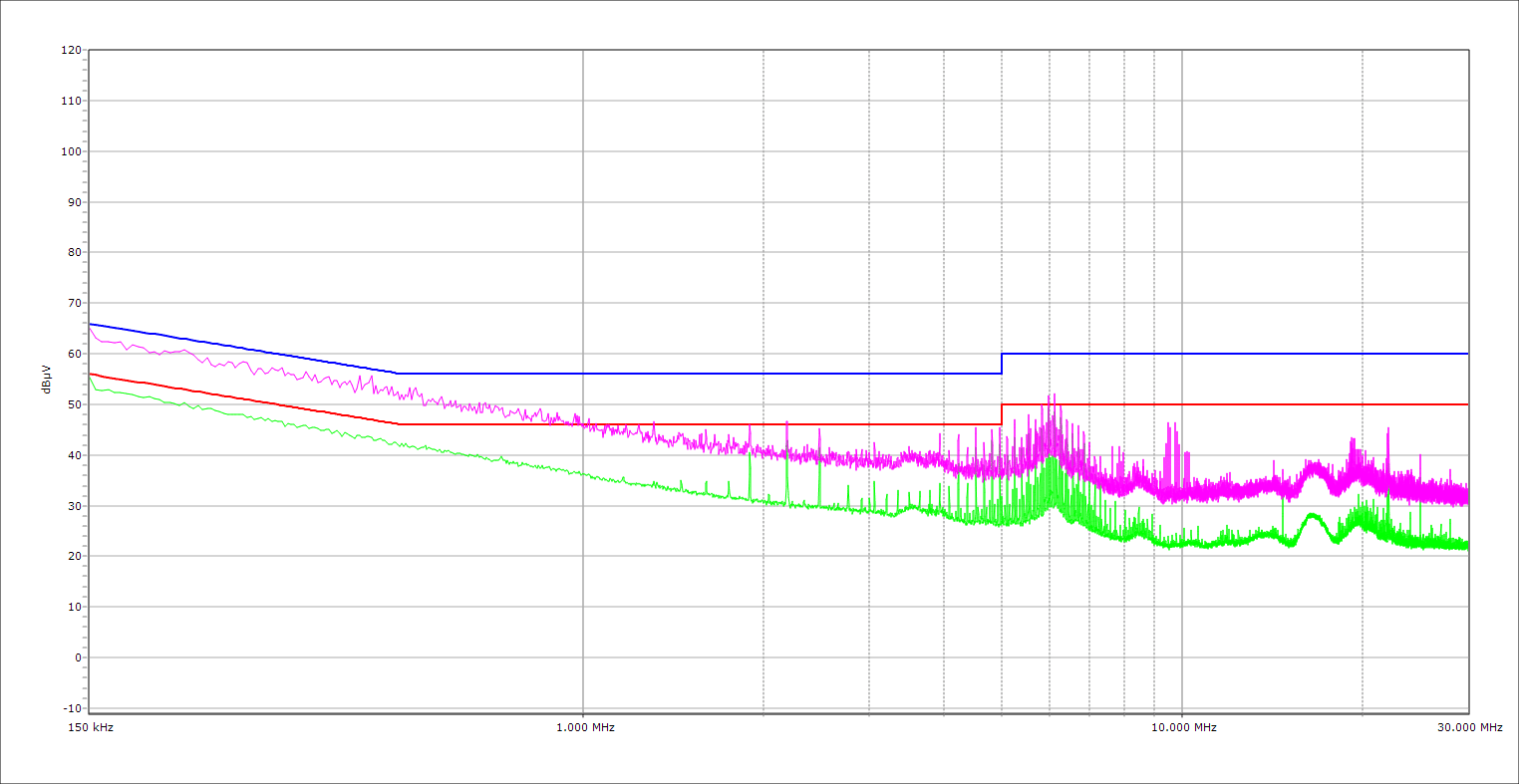Select the 100 tick label on y-axis
Screen dimensions: 1519x784
(71, 151)
